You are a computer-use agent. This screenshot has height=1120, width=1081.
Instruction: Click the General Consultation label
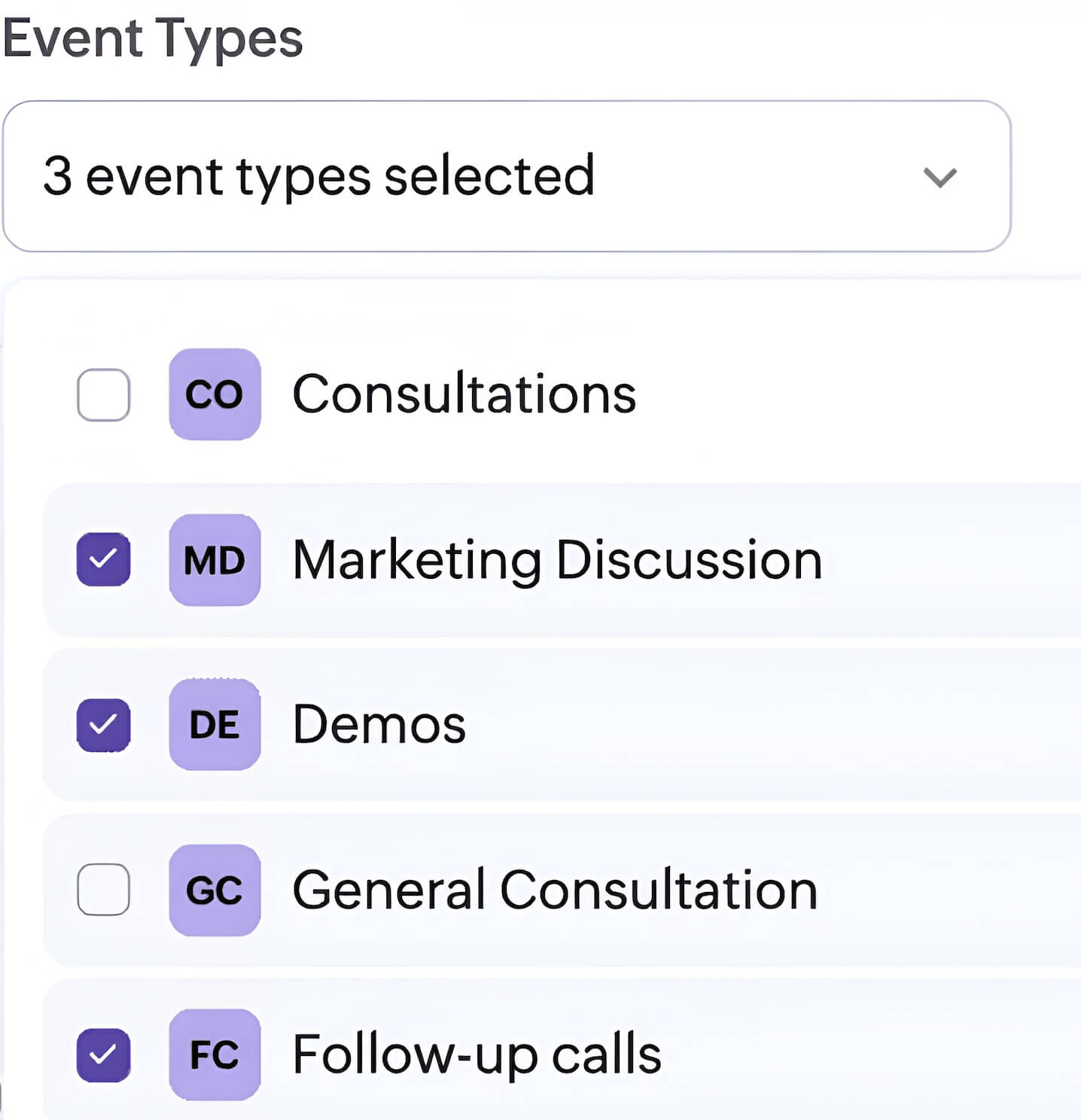[x=553, y=888]
